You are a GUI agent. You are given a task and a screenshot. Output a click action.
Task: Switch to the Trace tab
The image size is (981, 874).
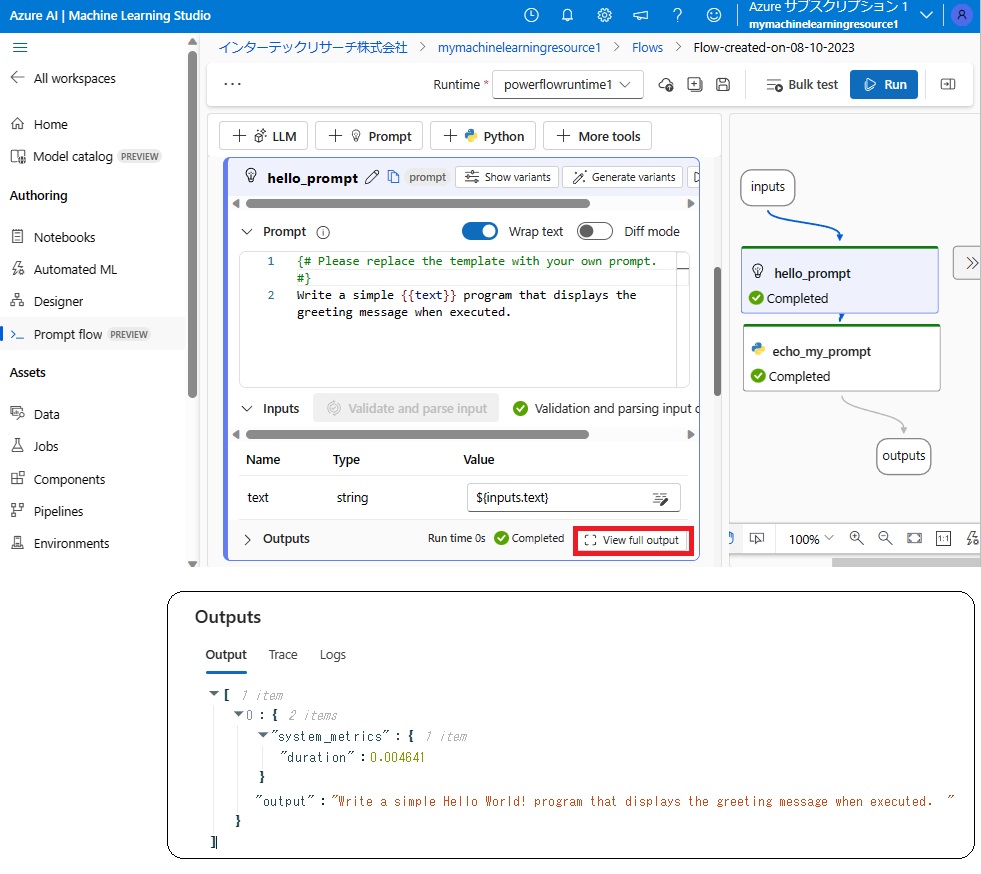pyautogui.click(x=283, y=655)
